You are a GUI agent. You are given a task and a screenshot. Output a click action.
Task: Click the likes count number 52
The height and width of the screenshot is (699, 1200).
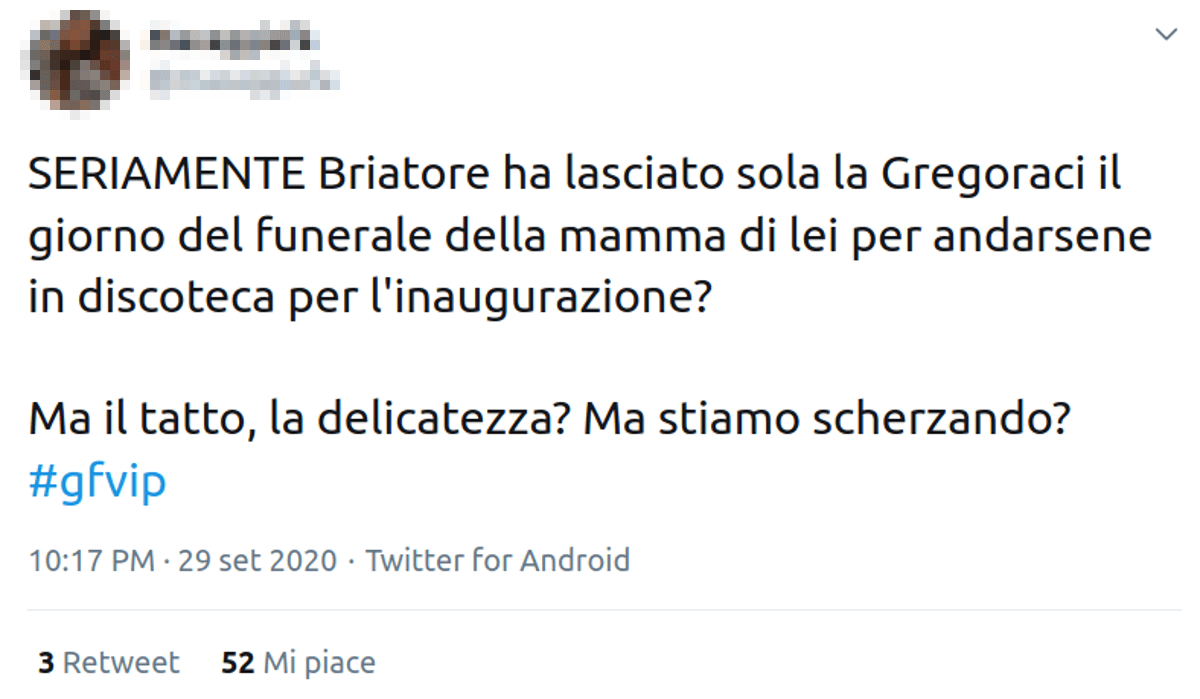point(238,662)
